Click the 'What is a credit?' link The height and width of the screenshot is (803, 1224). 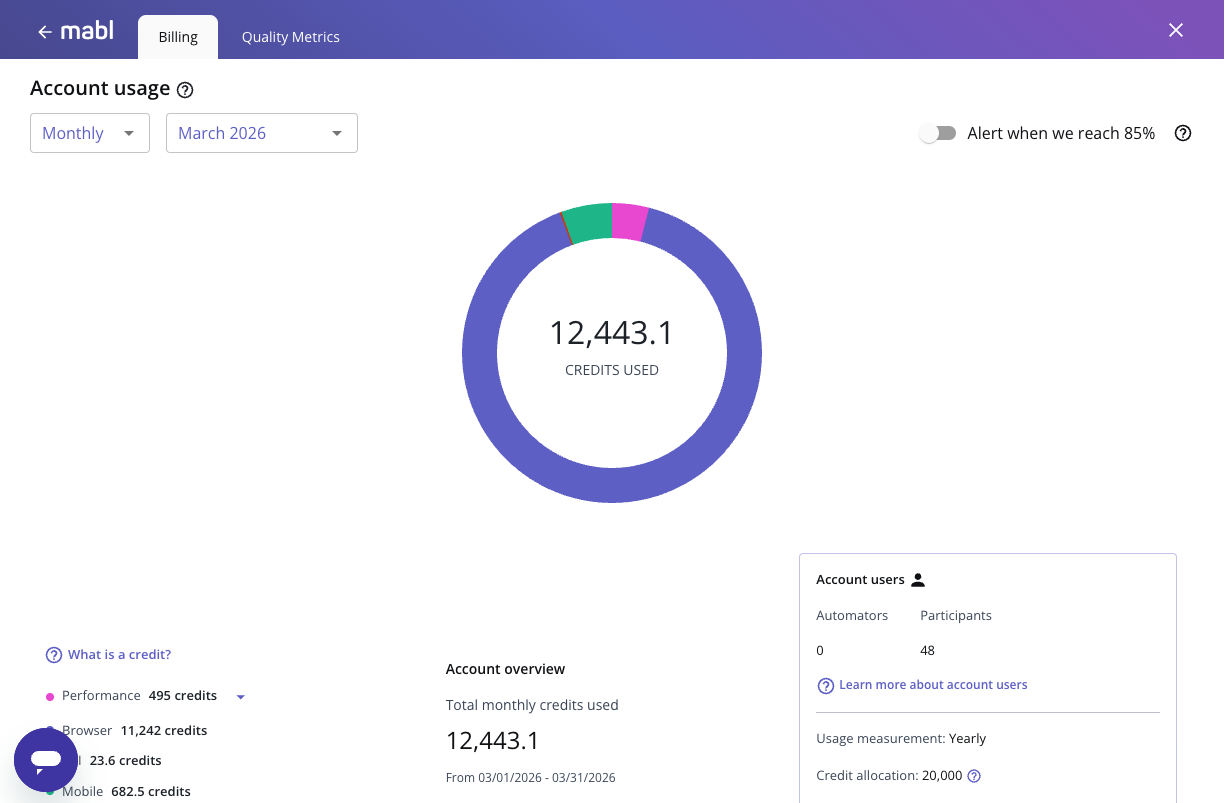click(x=119, y=655)
